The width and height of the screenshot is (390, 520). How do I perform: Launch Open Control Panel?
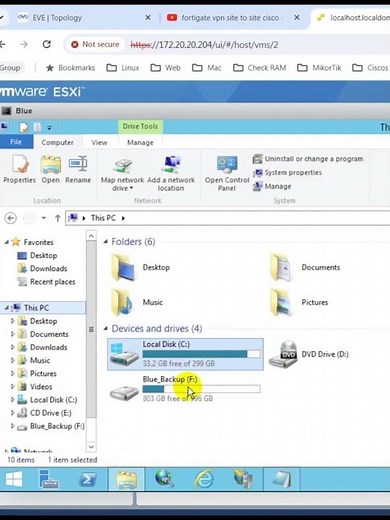pos(227,174)
